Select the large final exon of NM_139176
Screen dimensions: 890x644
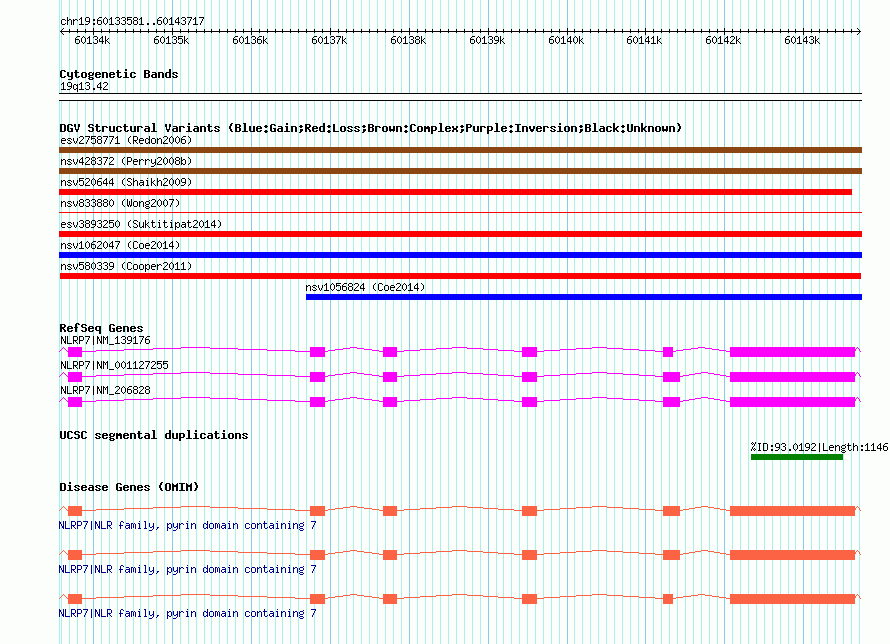point(792,352)
